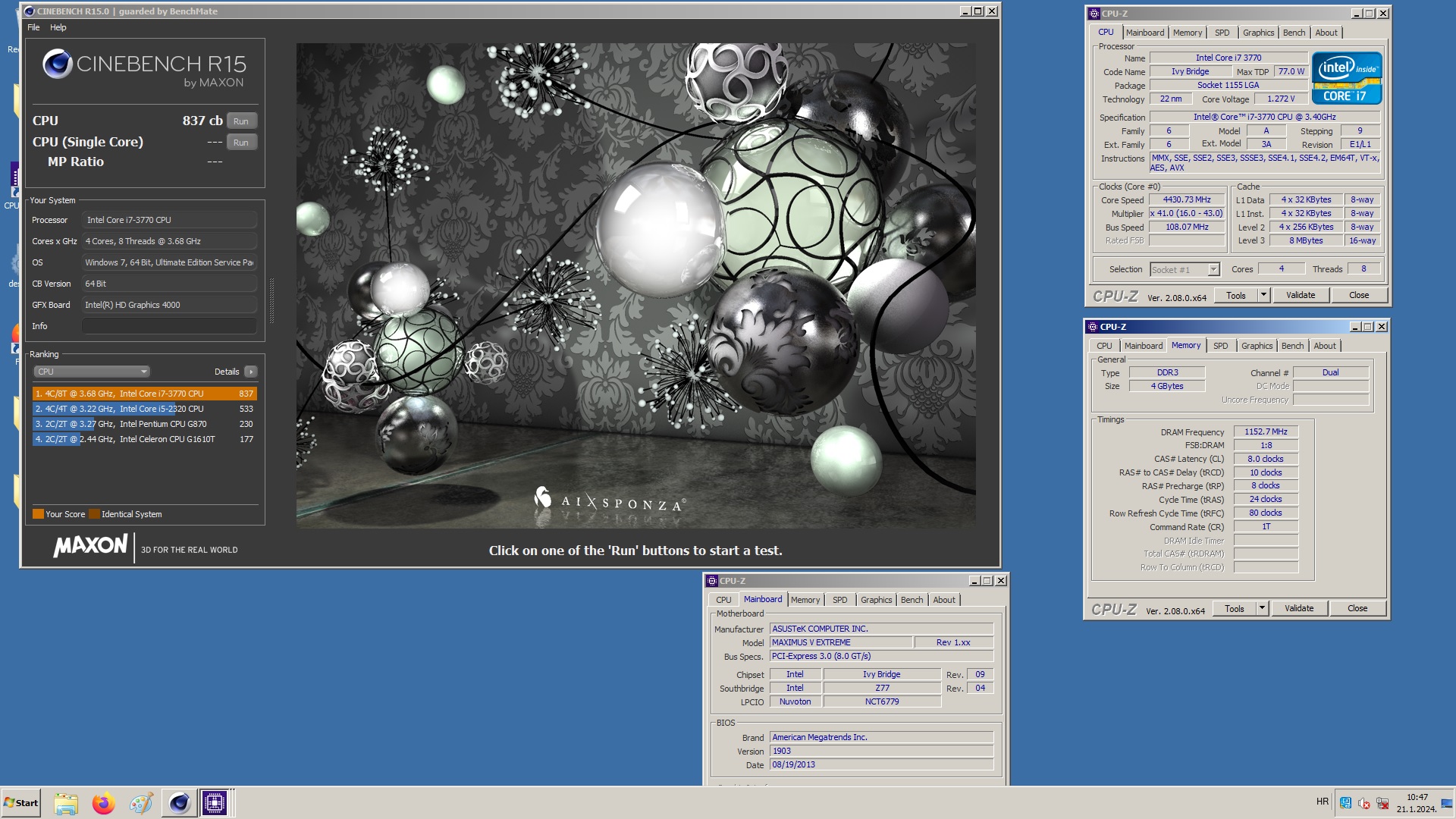Viewport: 1456px width, 819px height.
Task: Switch to CPU tab in memory CPU-Z window
Action: click(x=1104, y=346)
